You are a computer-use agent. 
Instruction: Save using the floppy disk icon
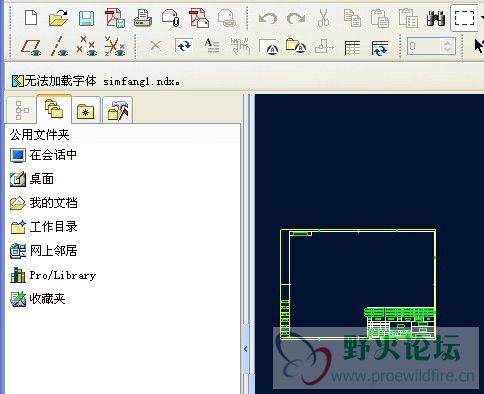[x=86, y=18]
